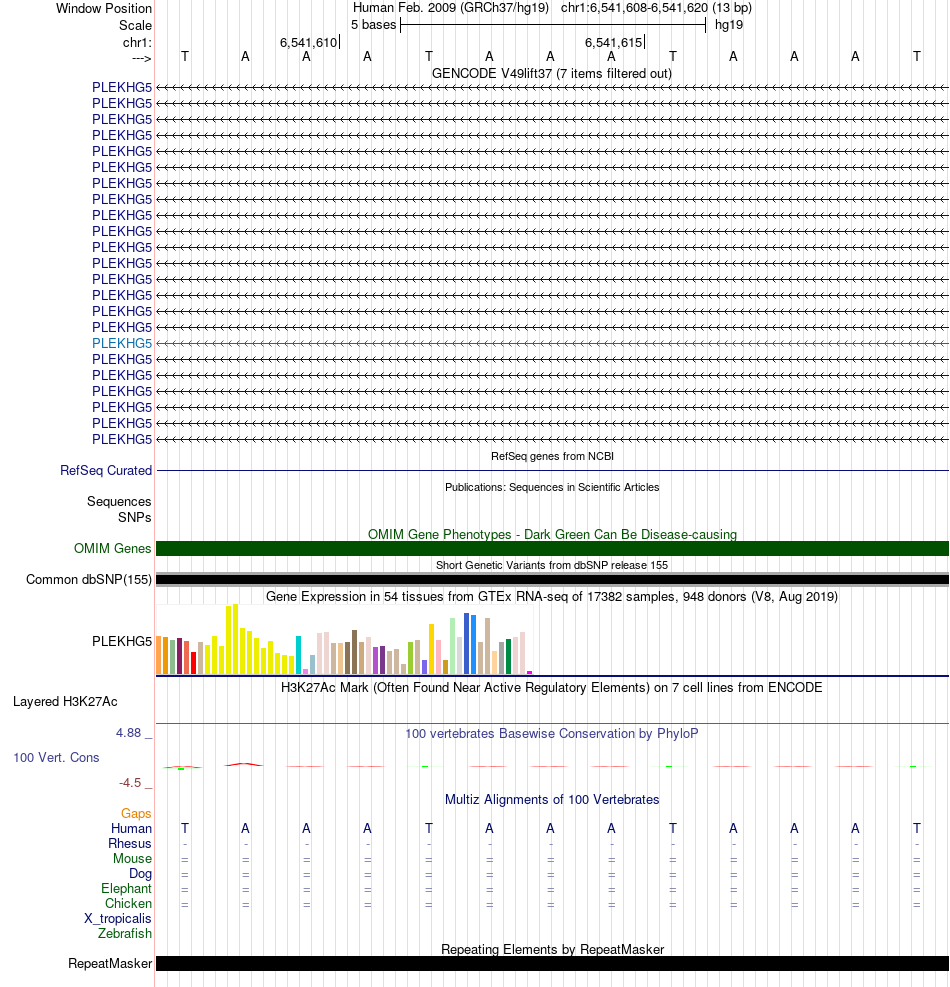
Task: Click the pure red bar in the GTEx chart
Action: coord(193,663)
